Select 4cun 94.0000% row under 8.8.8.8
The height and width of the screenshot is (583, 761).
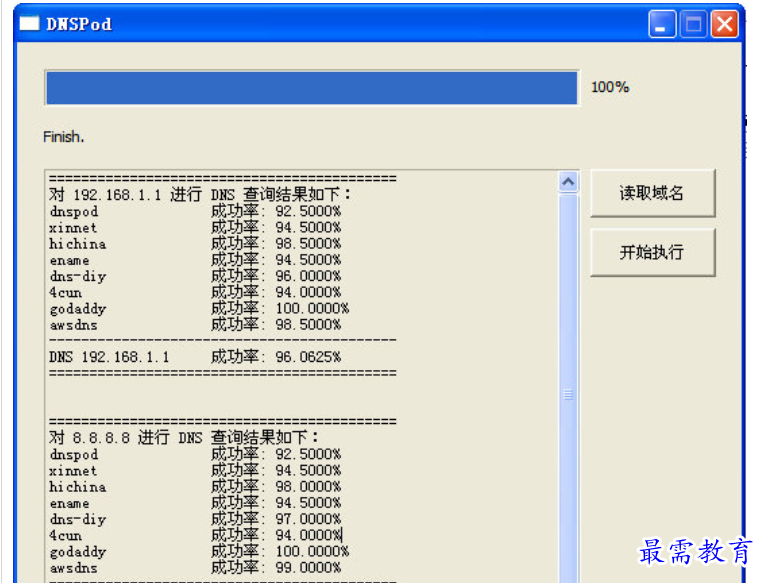(195, 535)
